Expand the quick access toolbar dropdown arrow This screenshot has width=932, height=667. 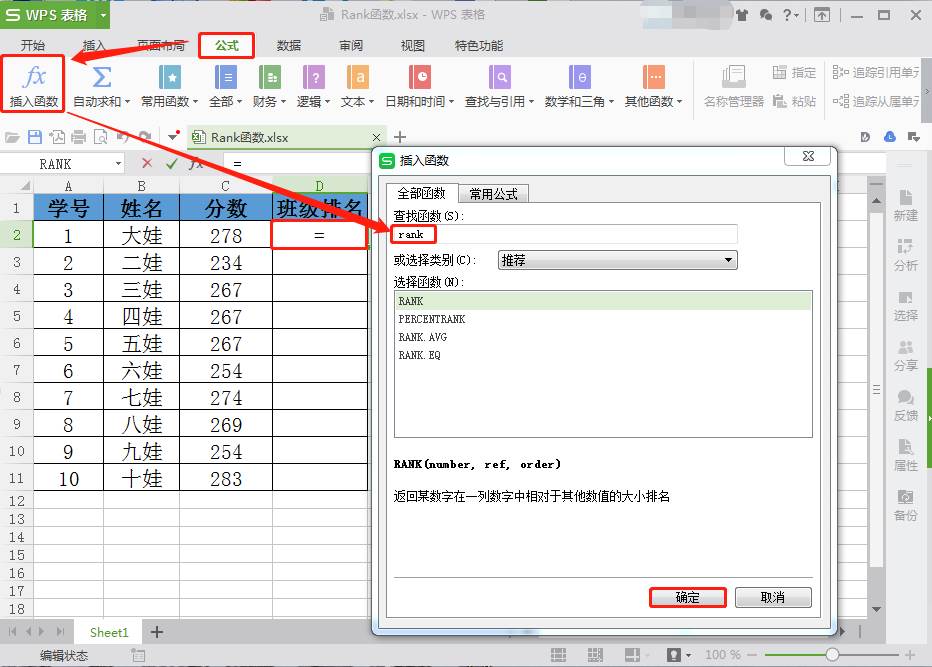(x=172, y=137)
